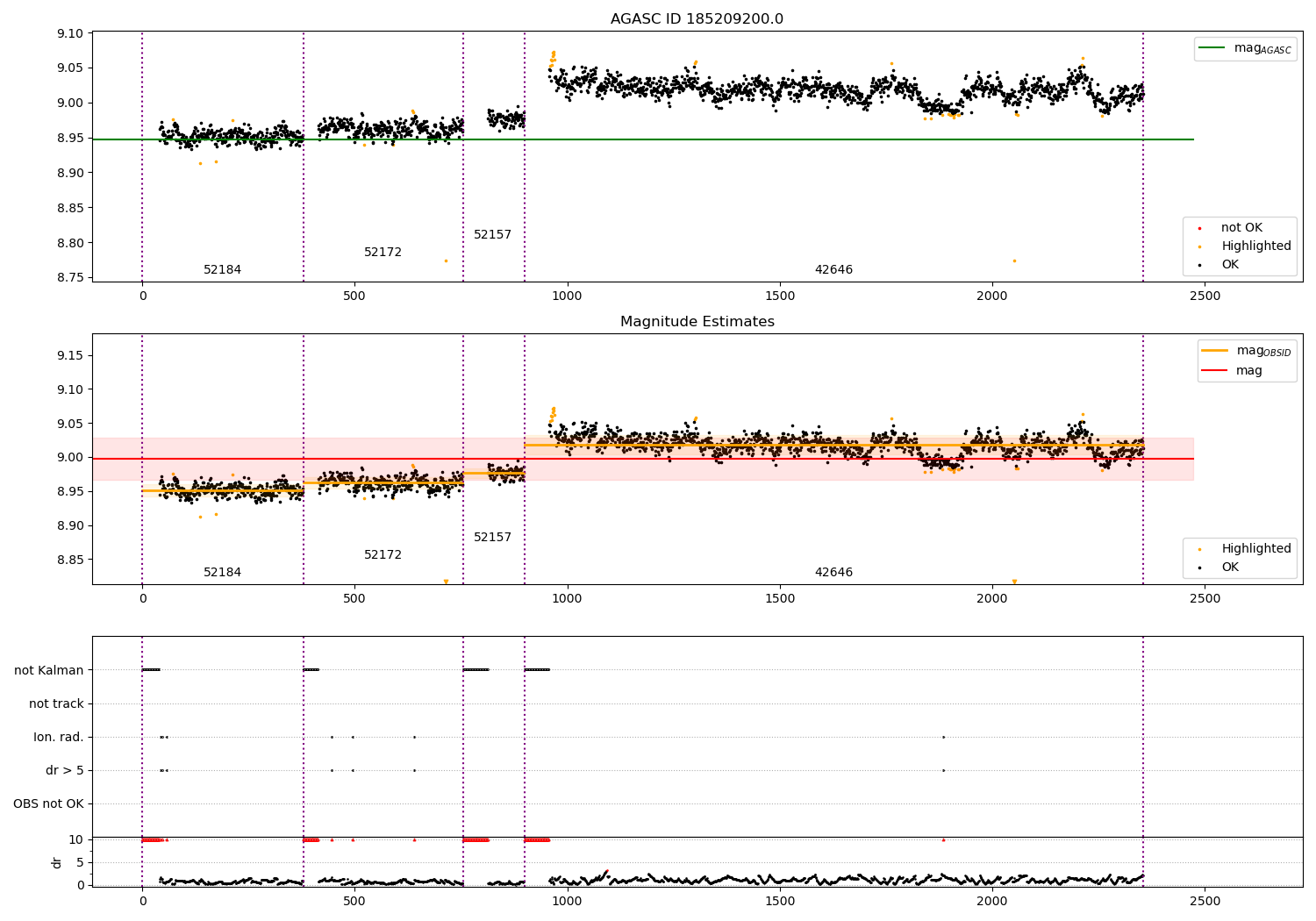
Task: Click red triangle near 1900 on dr row
Action: (x=943, y=839)
